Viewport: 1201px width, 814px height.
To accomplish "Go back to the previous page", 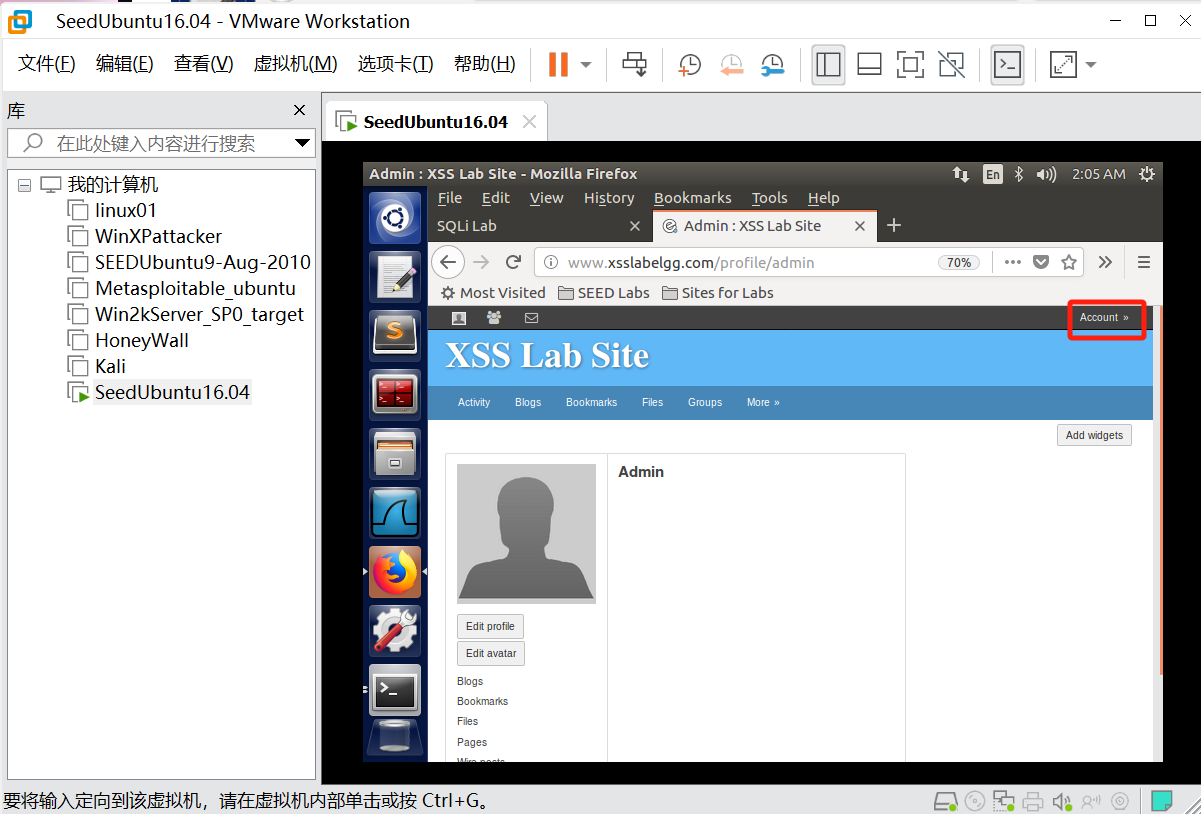I will pos(447,262).
